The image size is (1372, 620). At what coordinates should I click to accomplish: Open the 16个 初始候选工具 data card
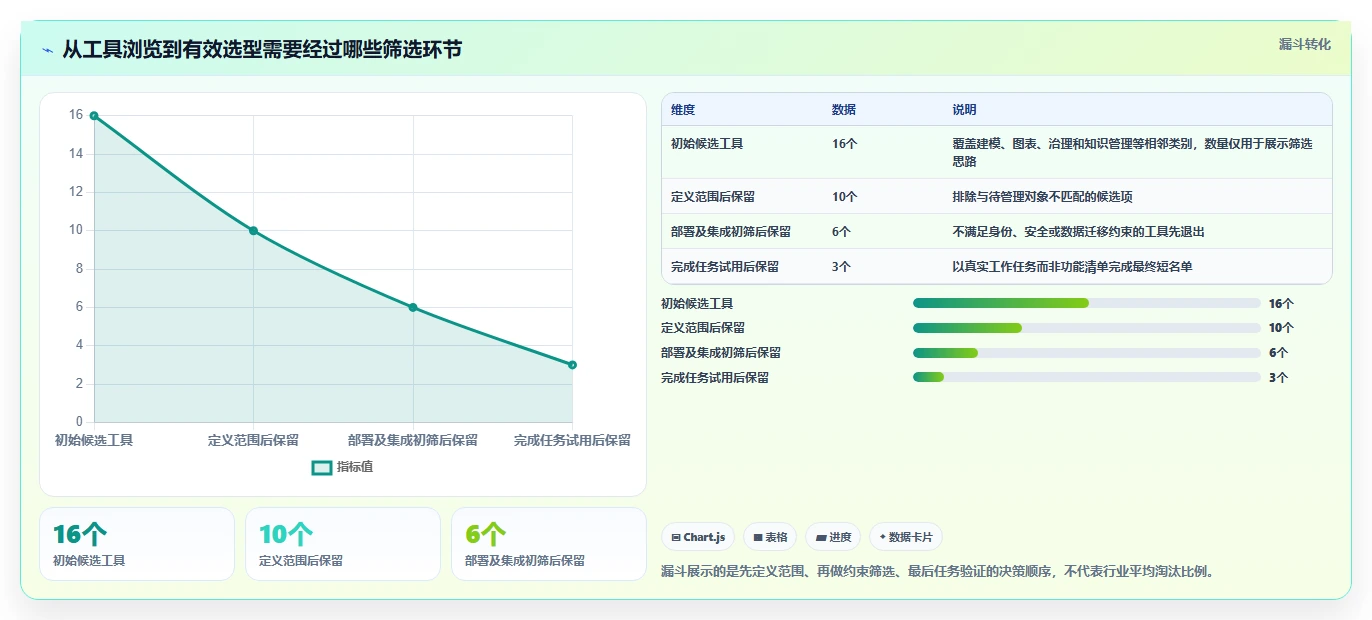[x=137, y=544]
